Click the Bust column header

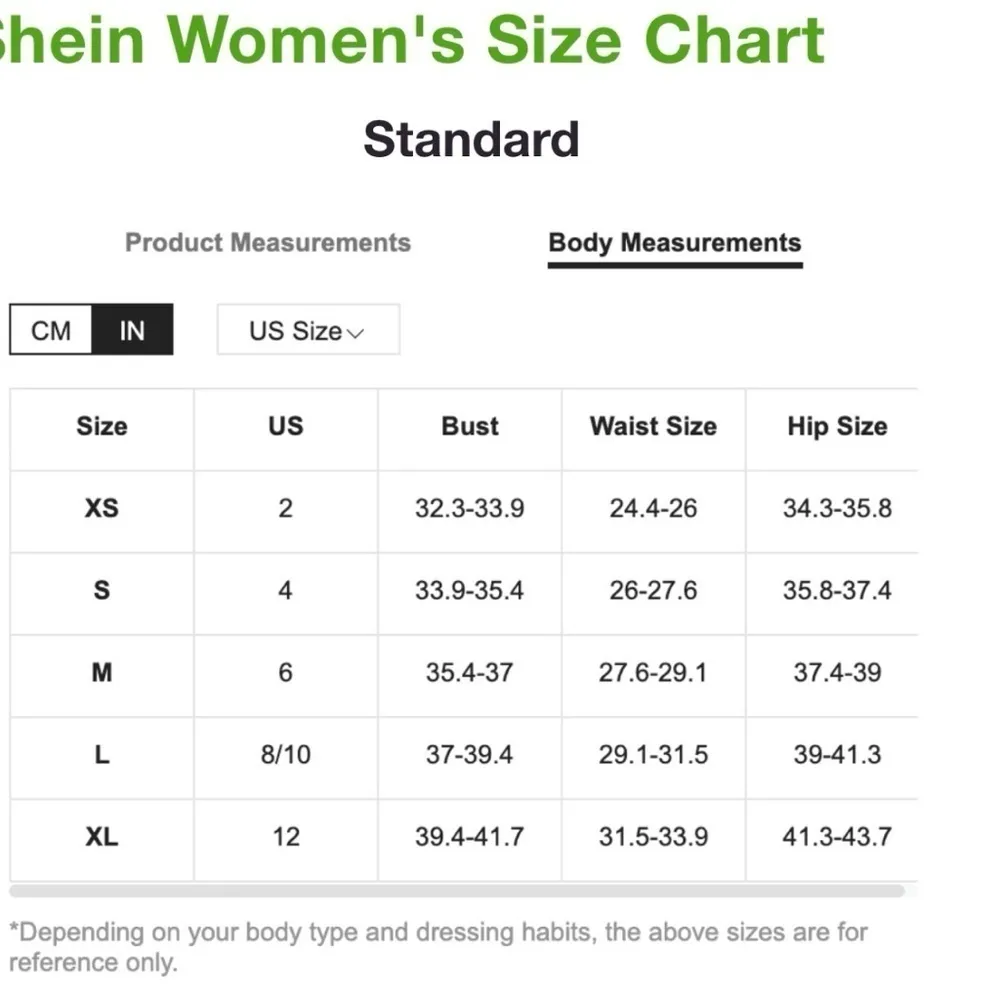tap(470, 426)
